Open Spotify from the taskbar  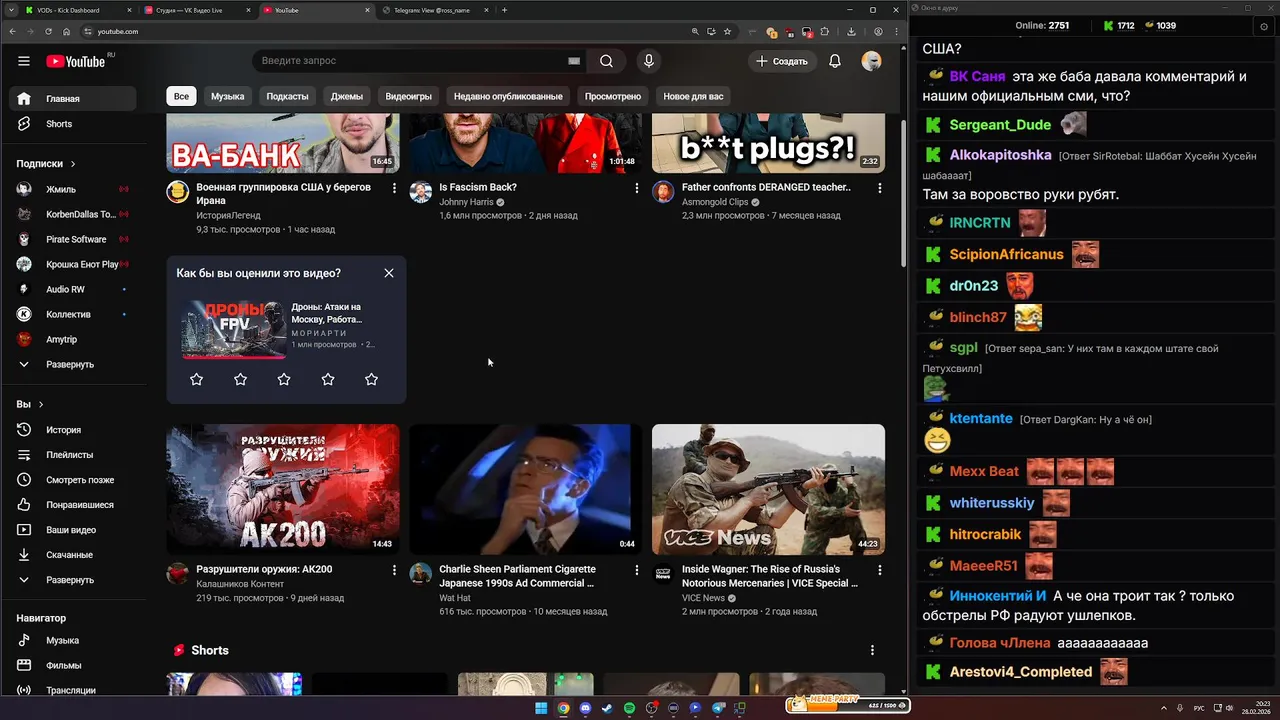click(630, 708)
